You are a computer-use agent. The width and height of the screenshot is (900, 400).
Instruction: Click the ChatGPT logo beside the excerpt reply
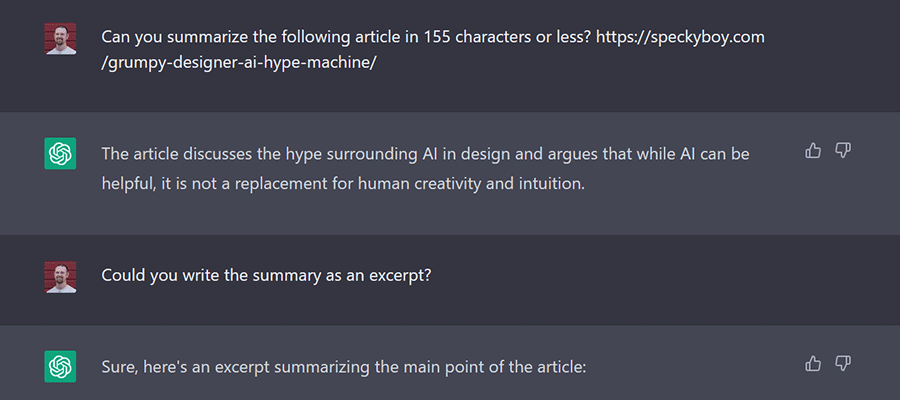click(x=61, y=366)
